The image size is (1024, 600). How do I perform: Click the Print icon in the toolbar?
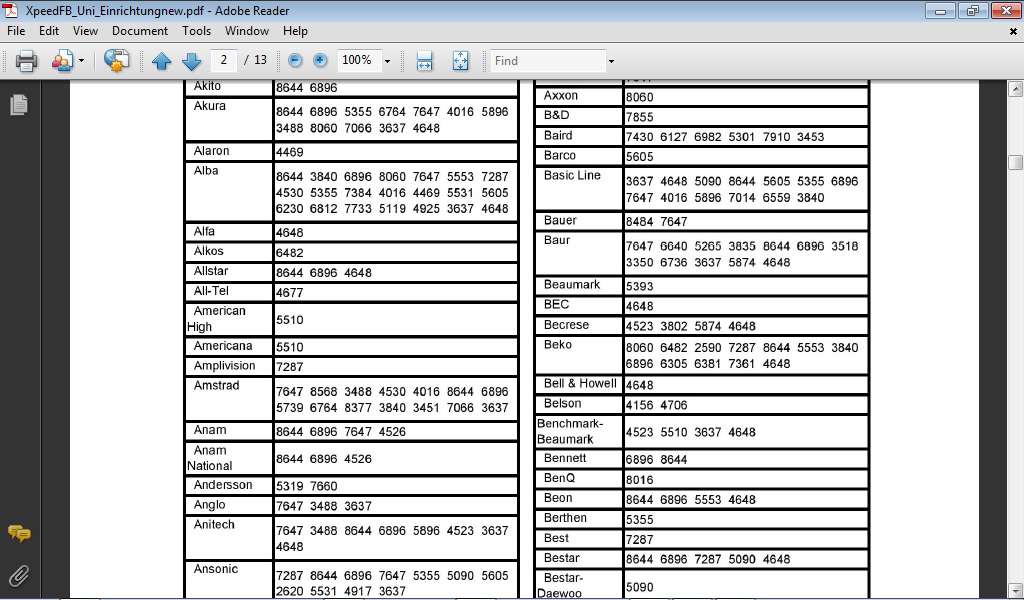pyautogui.click(x=27, y=61)
